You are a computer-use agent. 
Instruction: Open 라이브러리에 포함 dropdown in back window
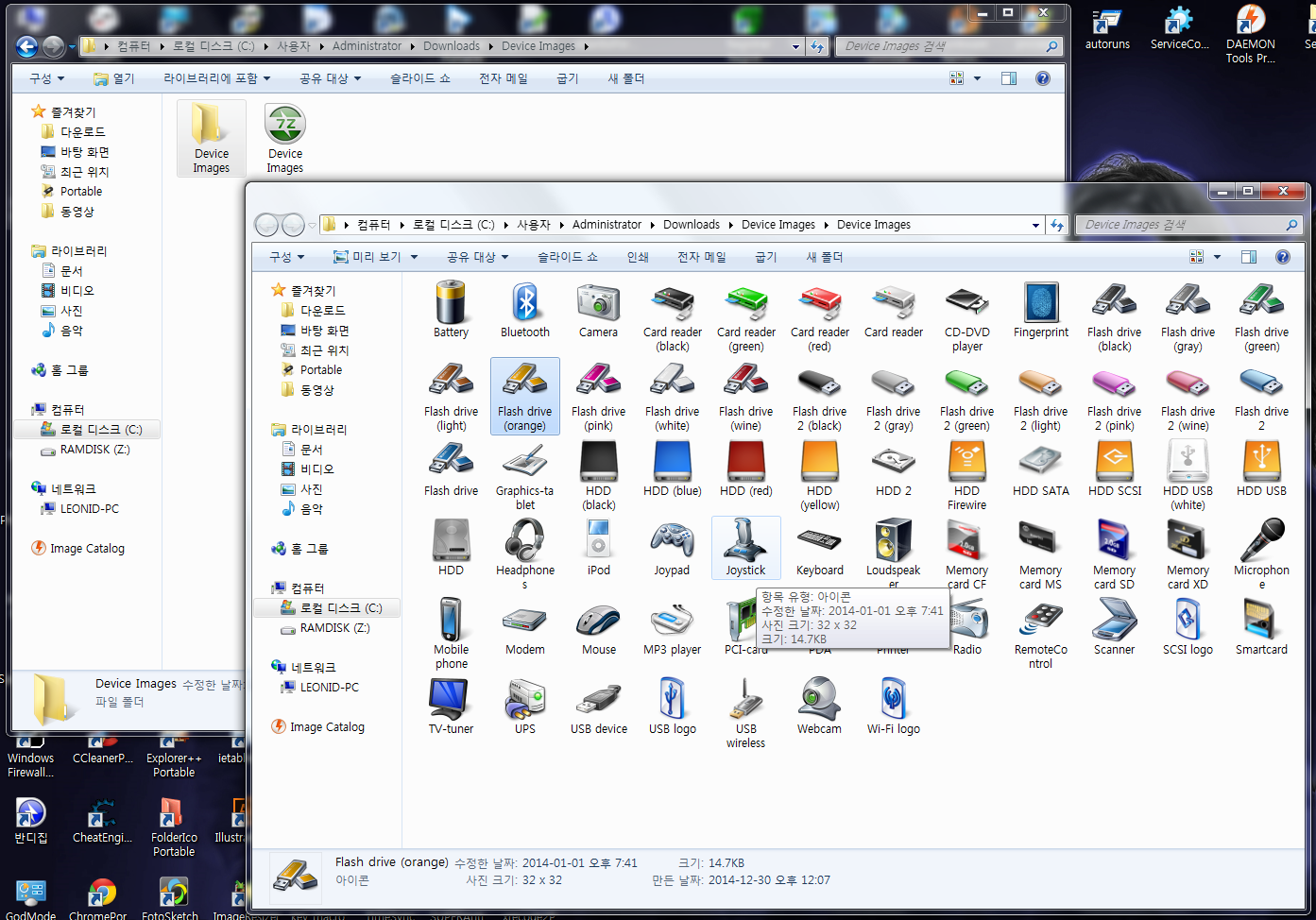pyautogui.click(x=217, y=78)
